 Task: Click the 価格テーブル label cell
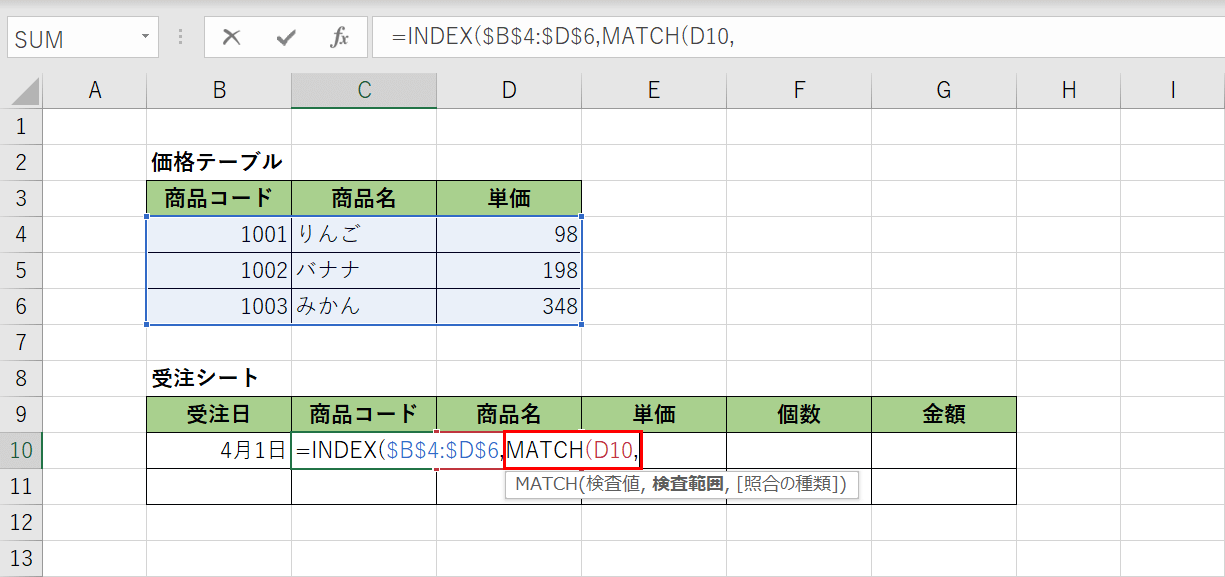coord(219,161)
